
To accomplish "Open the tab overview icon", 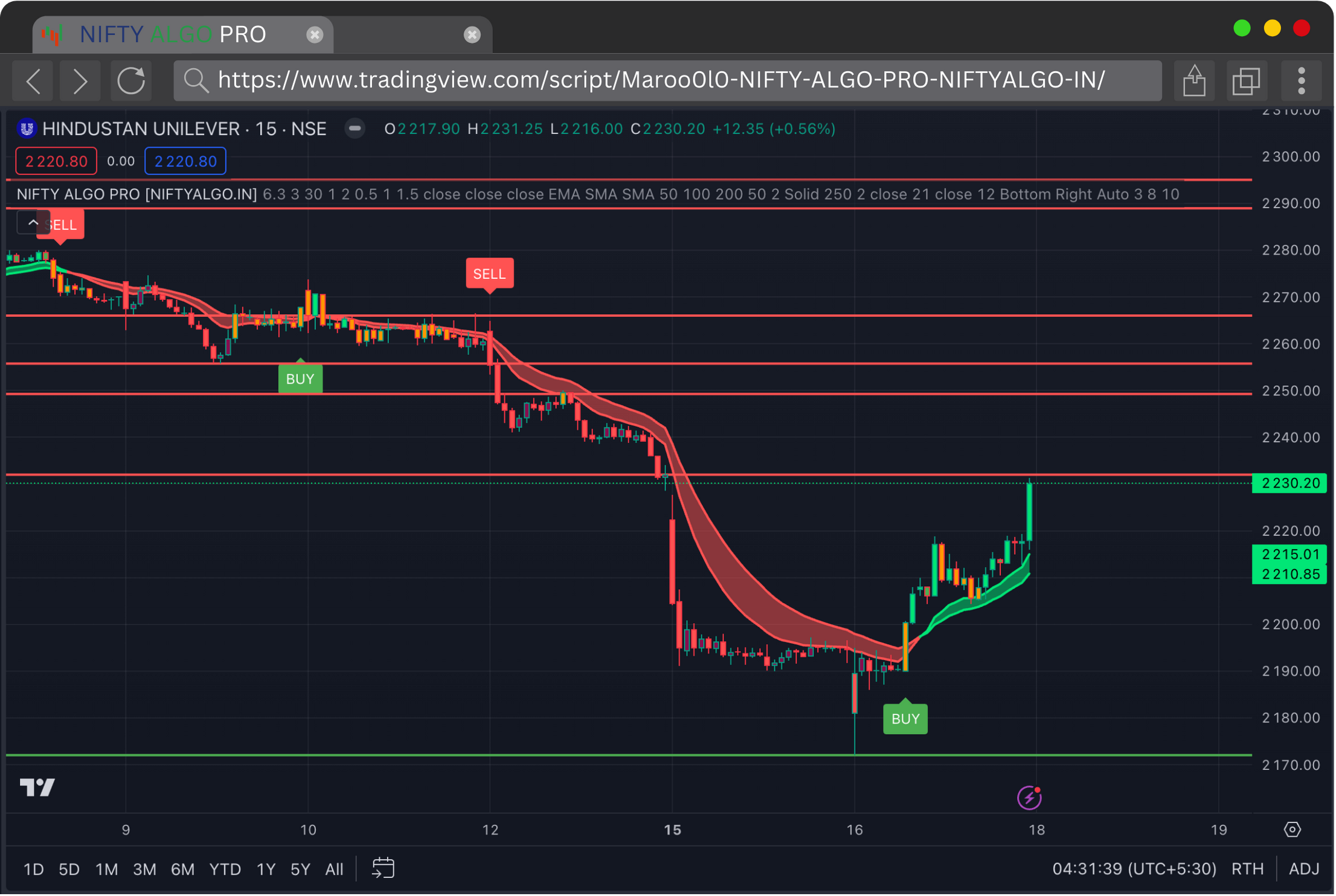I will pos(1247,80).
